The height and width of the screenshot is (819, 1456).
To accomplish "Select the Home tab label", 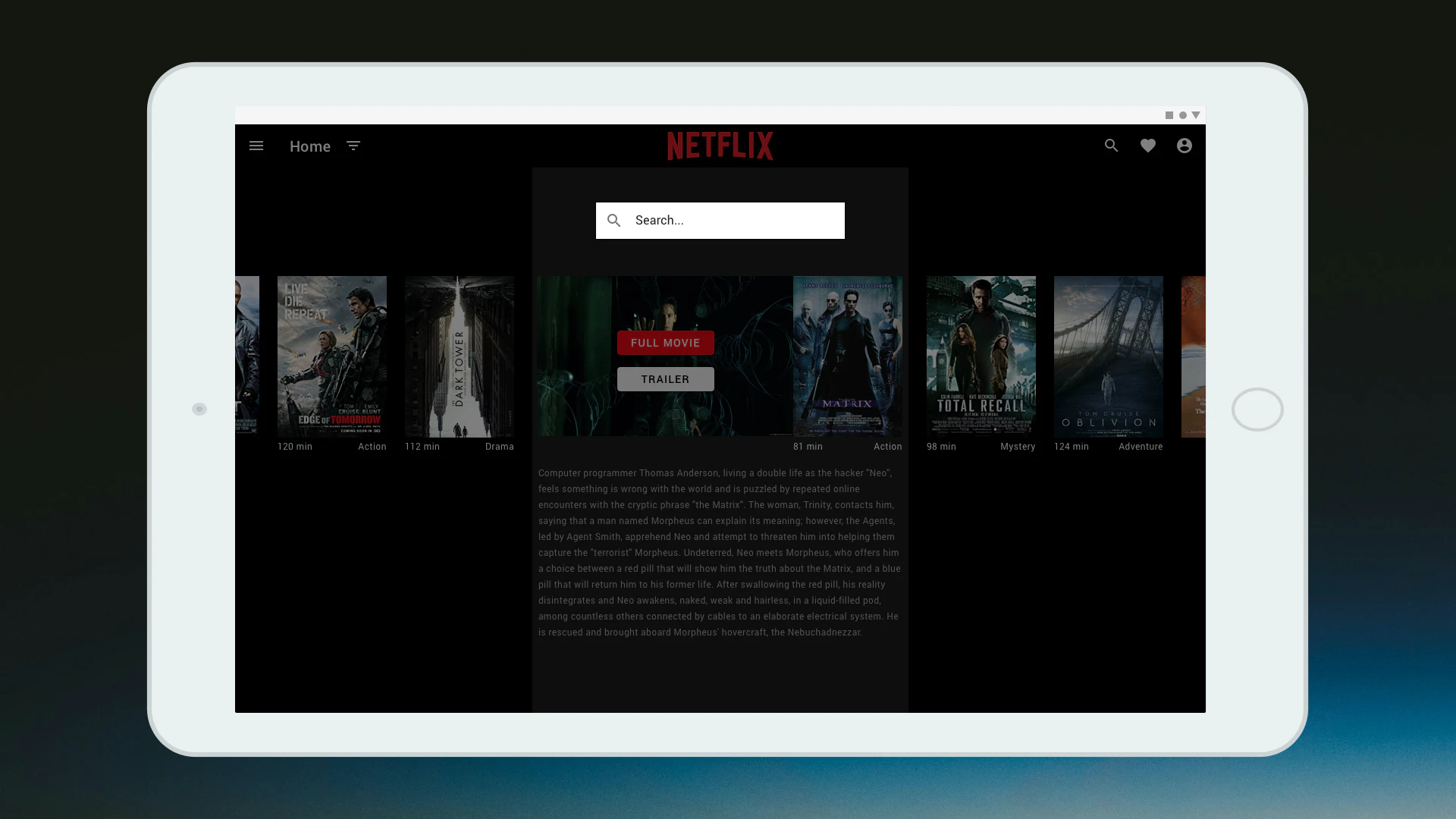I will point(309,146).
